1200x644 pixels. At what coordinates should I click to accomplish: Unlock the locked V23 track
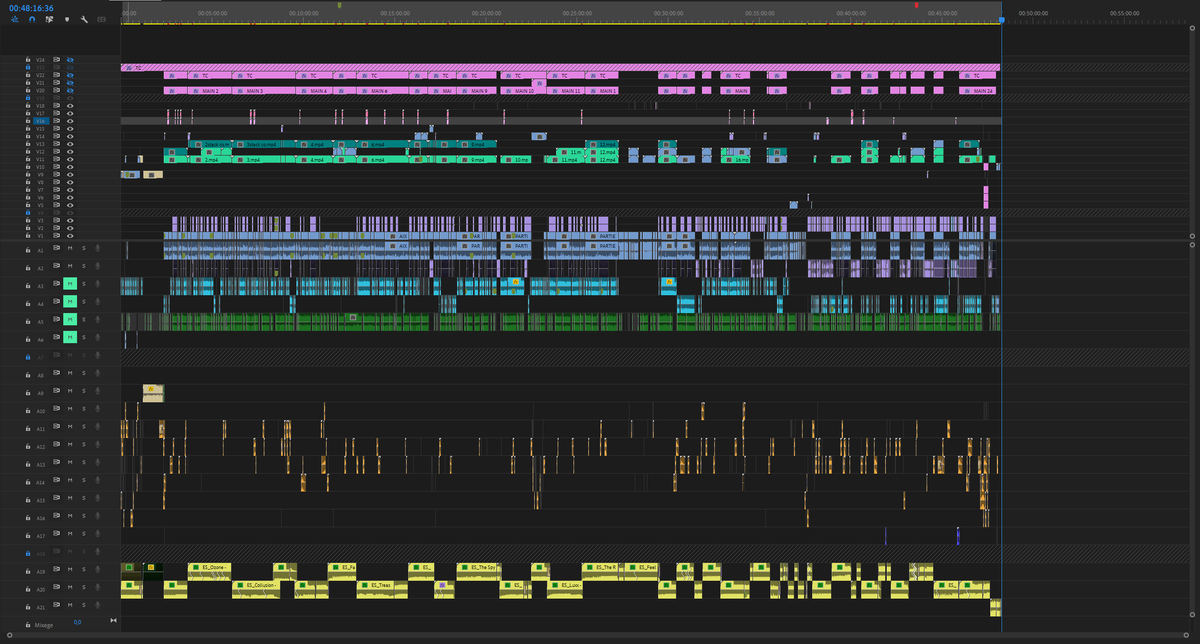pyautogui.click(x=28, y=68)
